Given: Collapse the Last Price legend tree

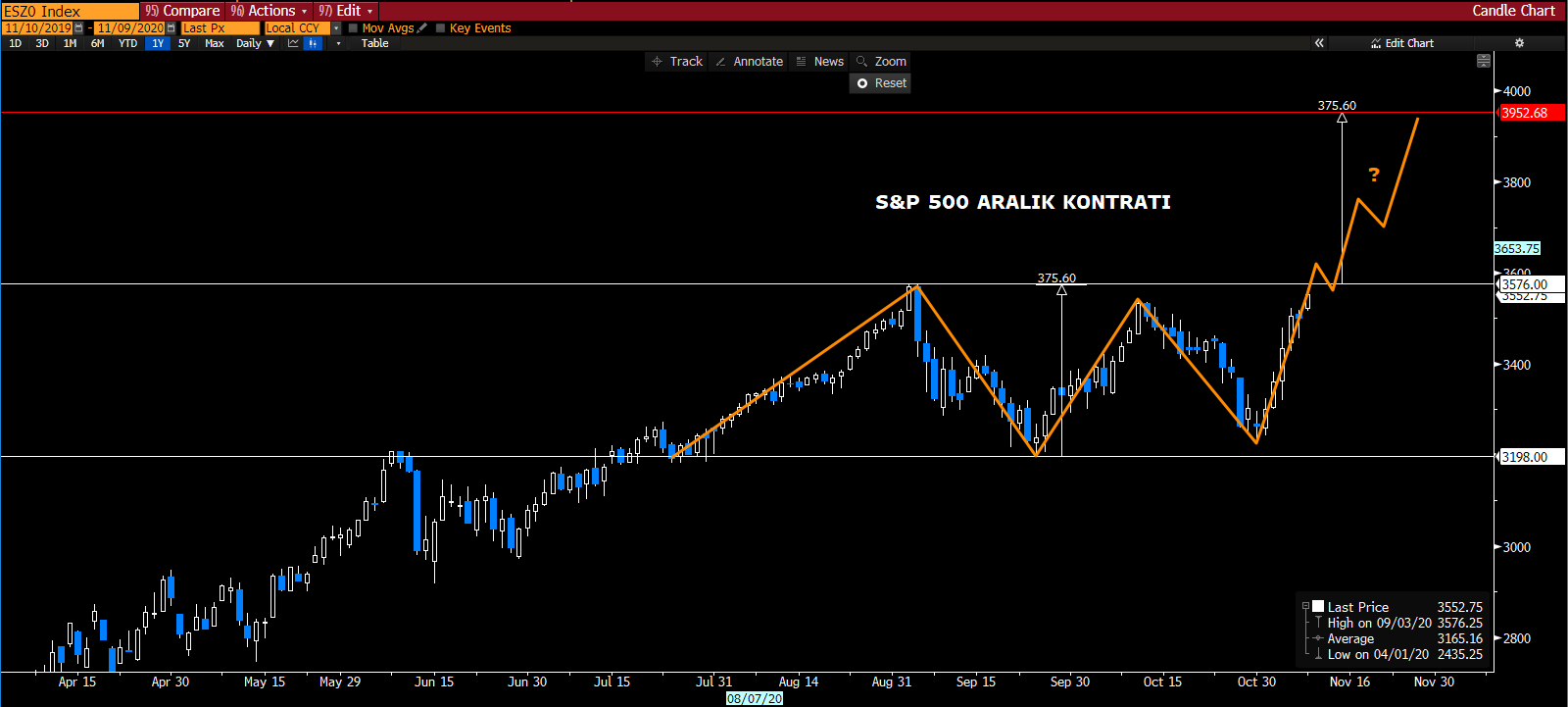Looking at the screenshot, I should coord(1305,607).
